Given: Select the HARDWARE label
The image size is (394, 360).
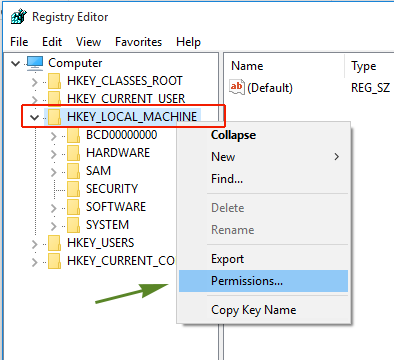Looking at the screenshot, I should coord(118,153).
